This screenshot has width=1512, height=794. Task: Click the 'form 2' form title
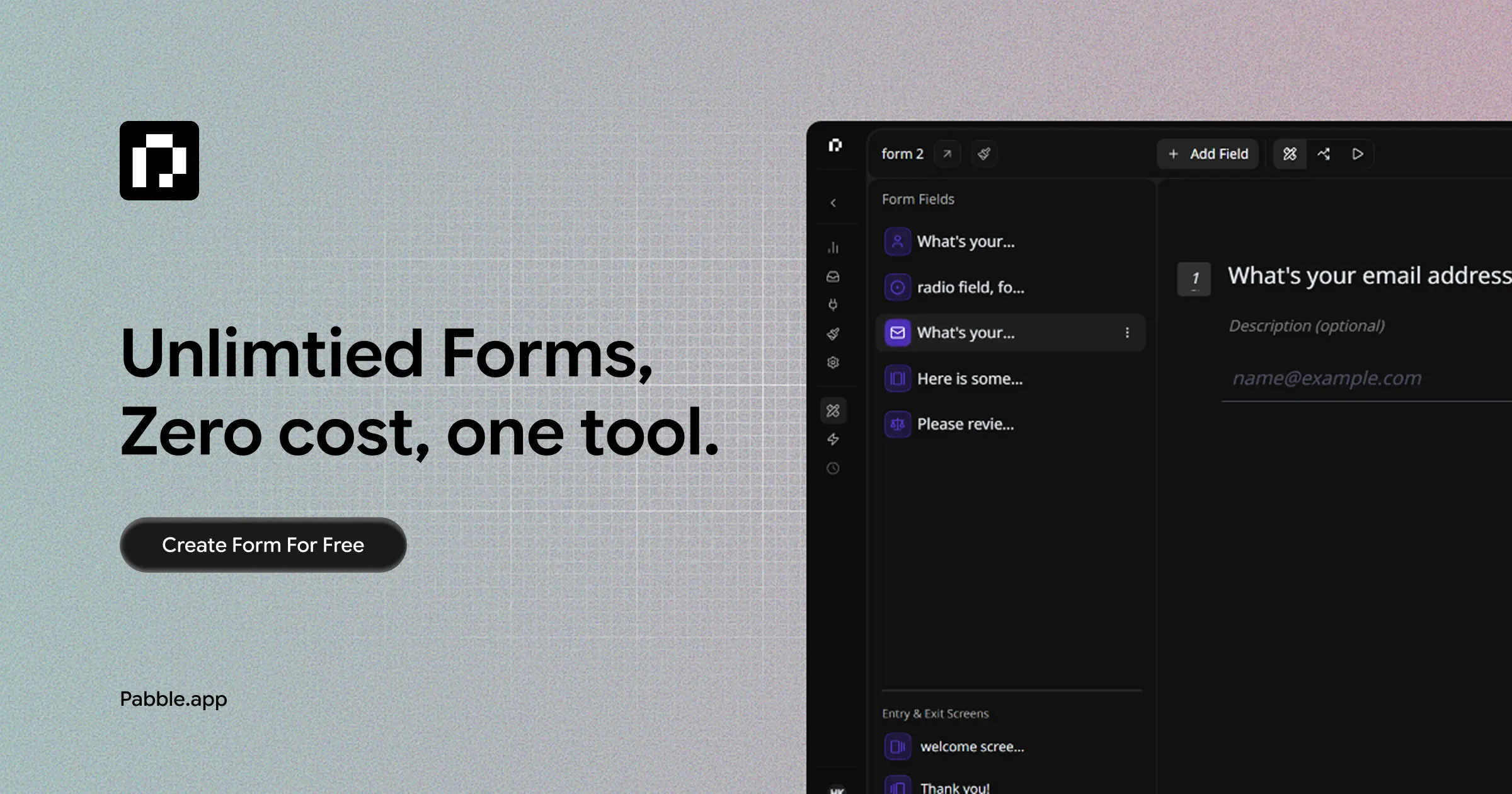[x=902, y=154]
